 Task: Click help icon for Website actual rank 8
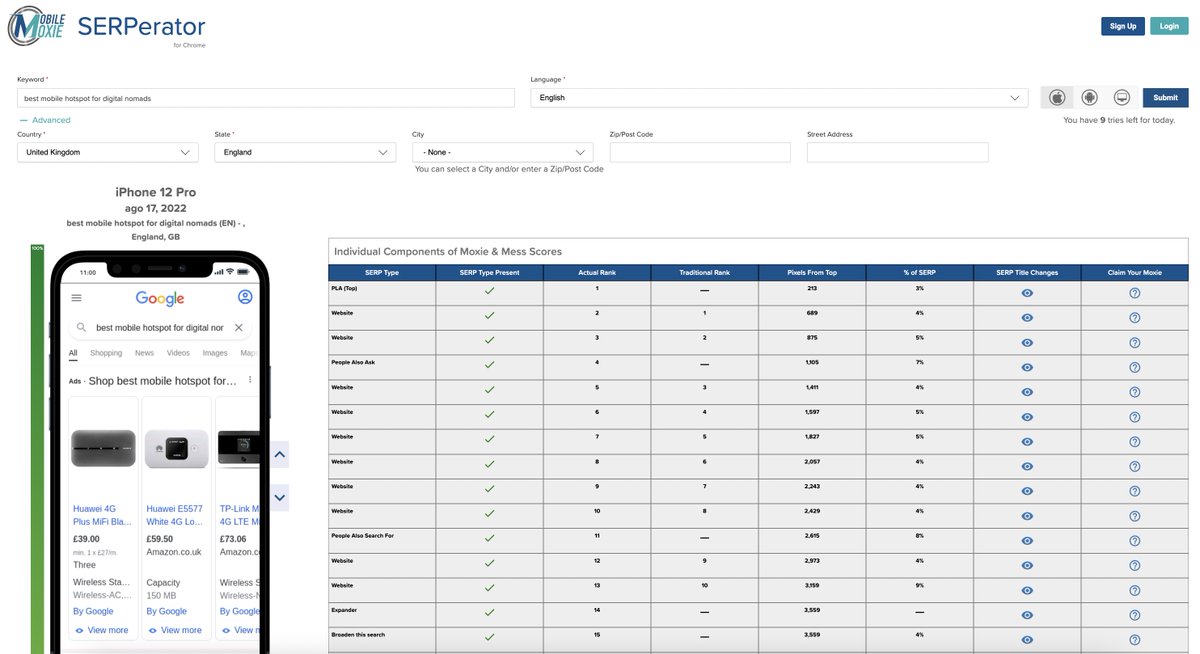tap(1135, 466)
